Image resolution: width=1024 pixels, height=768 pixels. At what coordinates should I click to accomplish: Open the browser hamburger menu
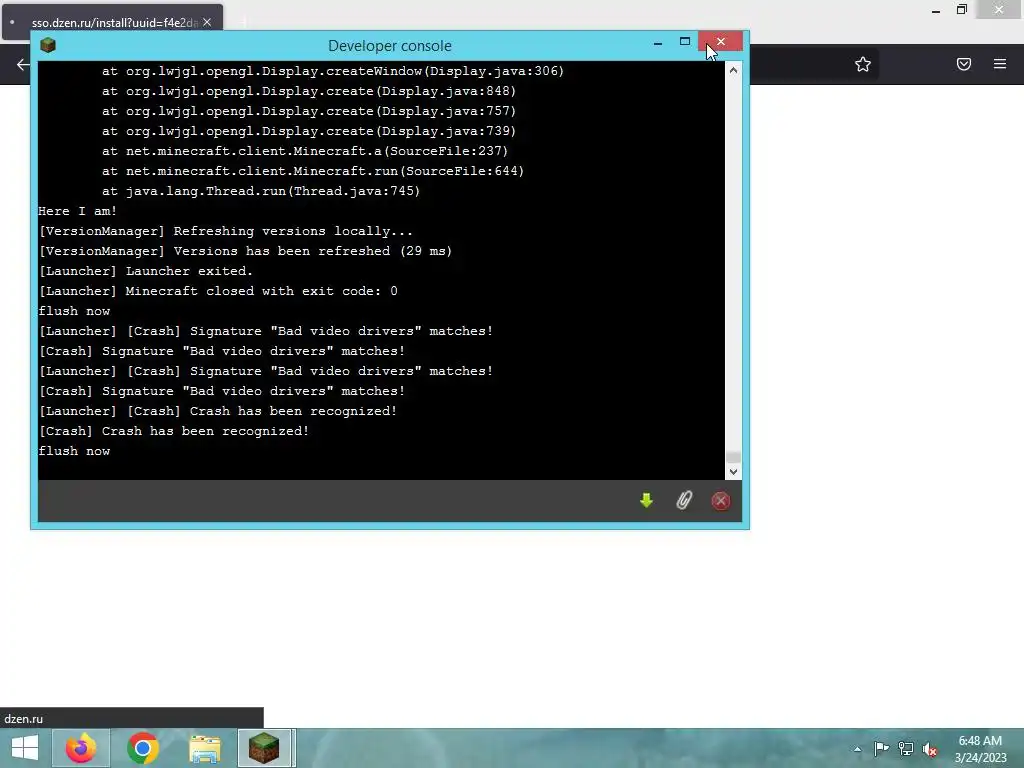click(1000, 64)
